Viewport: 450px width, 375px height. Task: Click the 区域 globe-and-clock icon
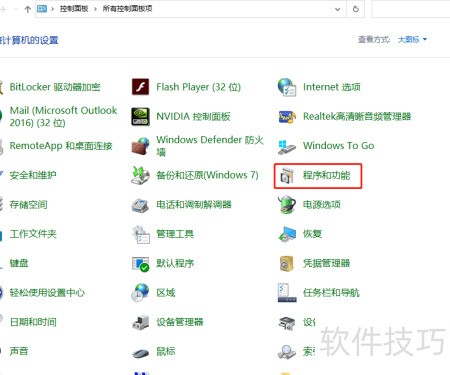click(140, 293)
